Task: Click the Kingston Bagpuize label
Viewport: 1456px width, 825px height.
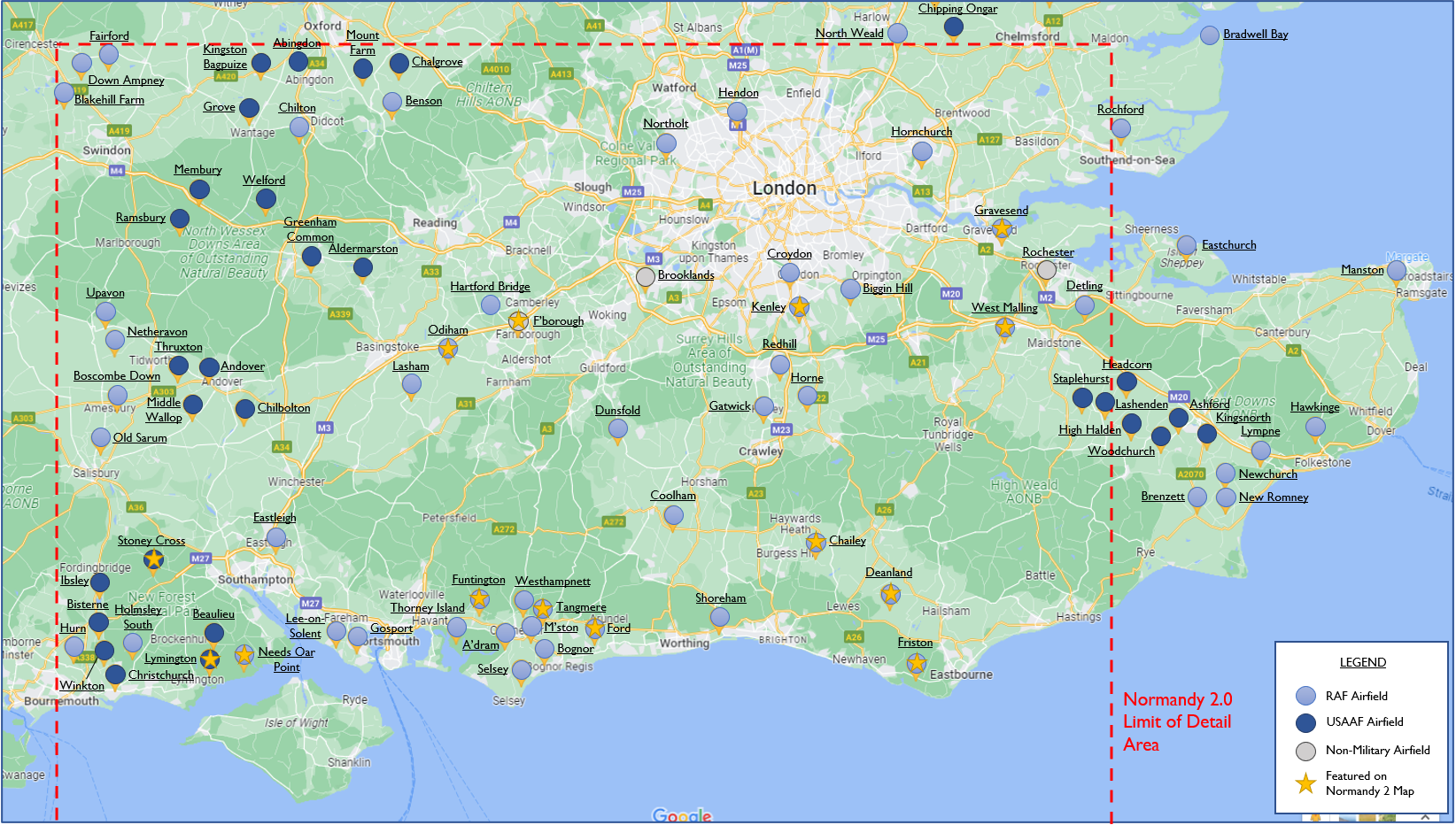Action: (x=225, y=57)
